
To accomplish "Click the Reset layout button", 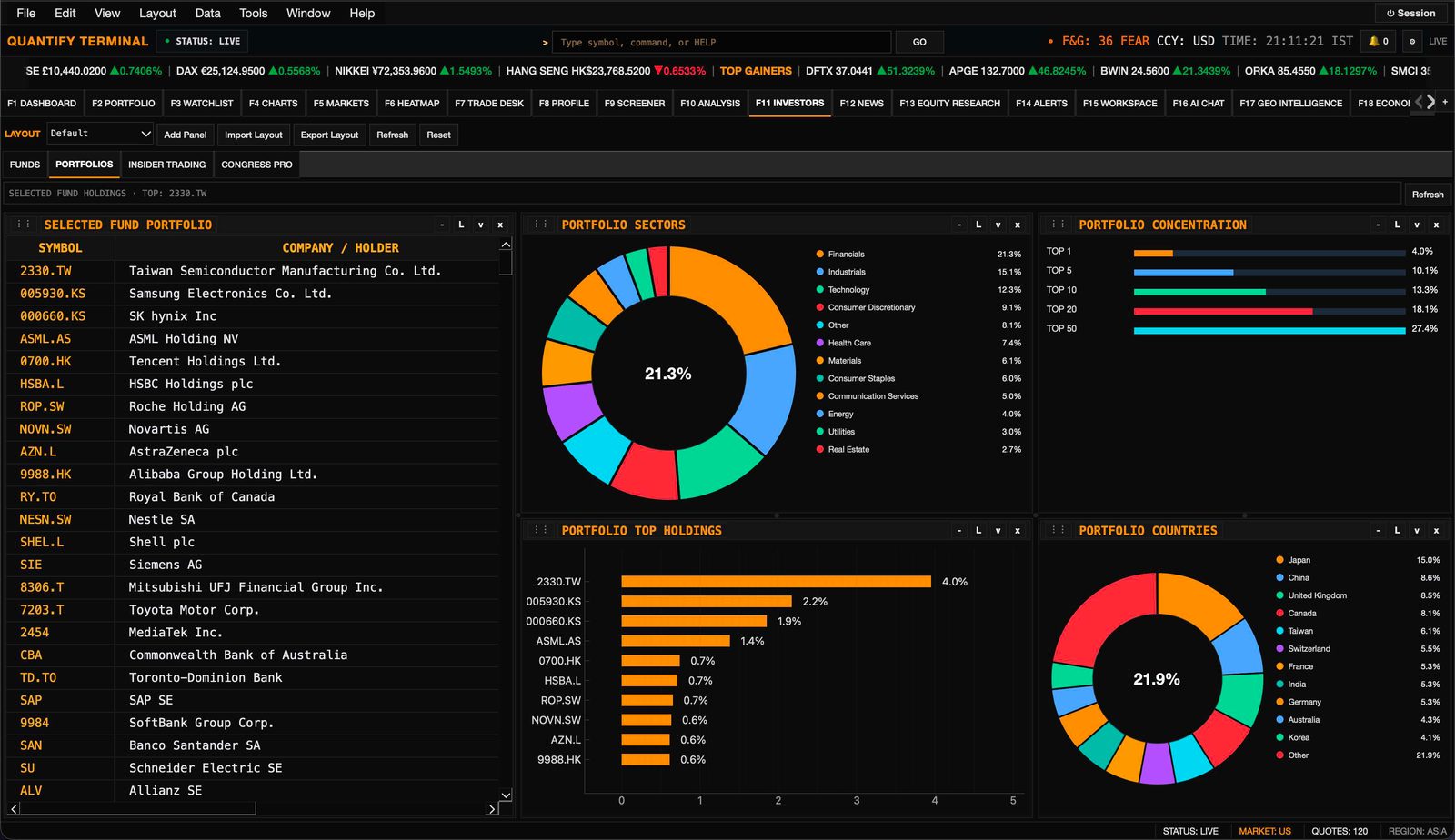I will point(438,135).
